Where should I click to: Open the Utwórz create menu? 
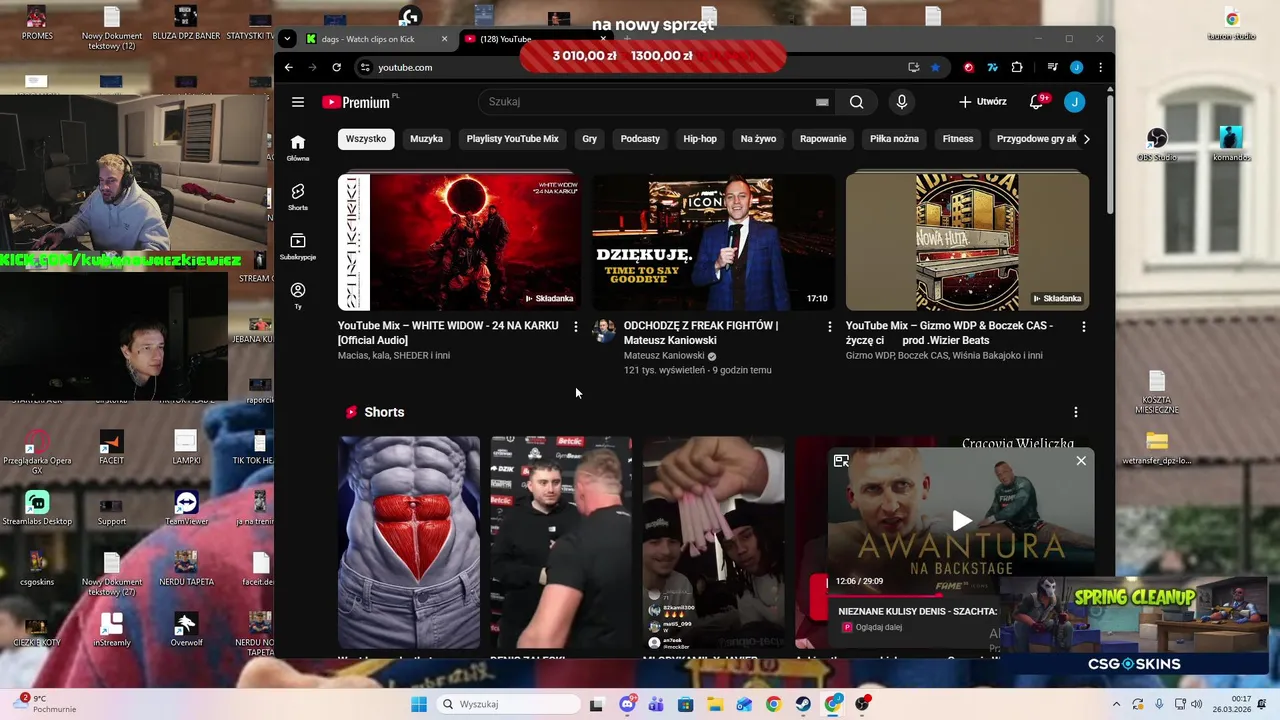click(x=982, y=102)
